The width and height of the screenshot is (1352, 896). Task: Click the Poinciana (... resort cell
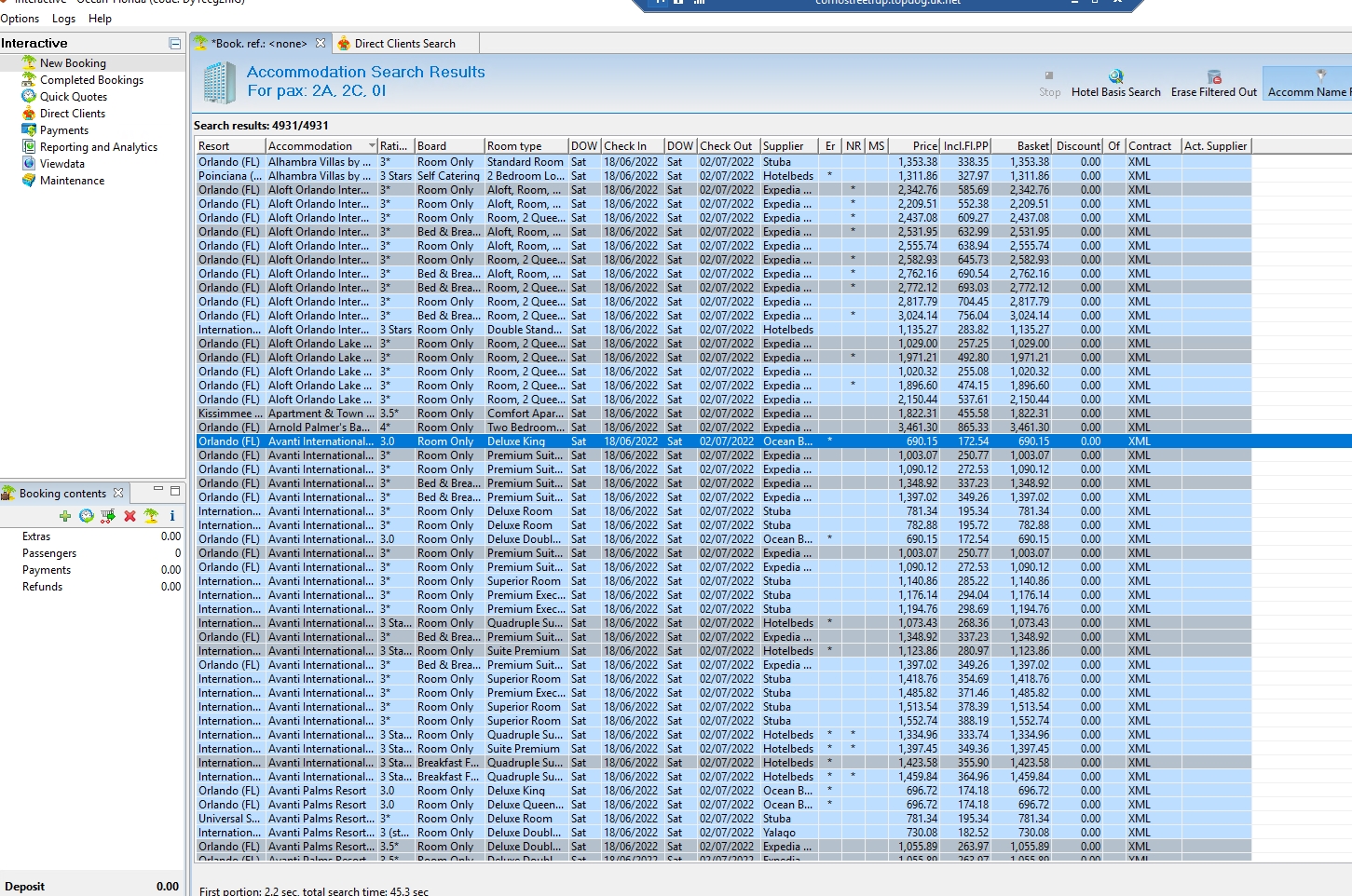[230, 176]
